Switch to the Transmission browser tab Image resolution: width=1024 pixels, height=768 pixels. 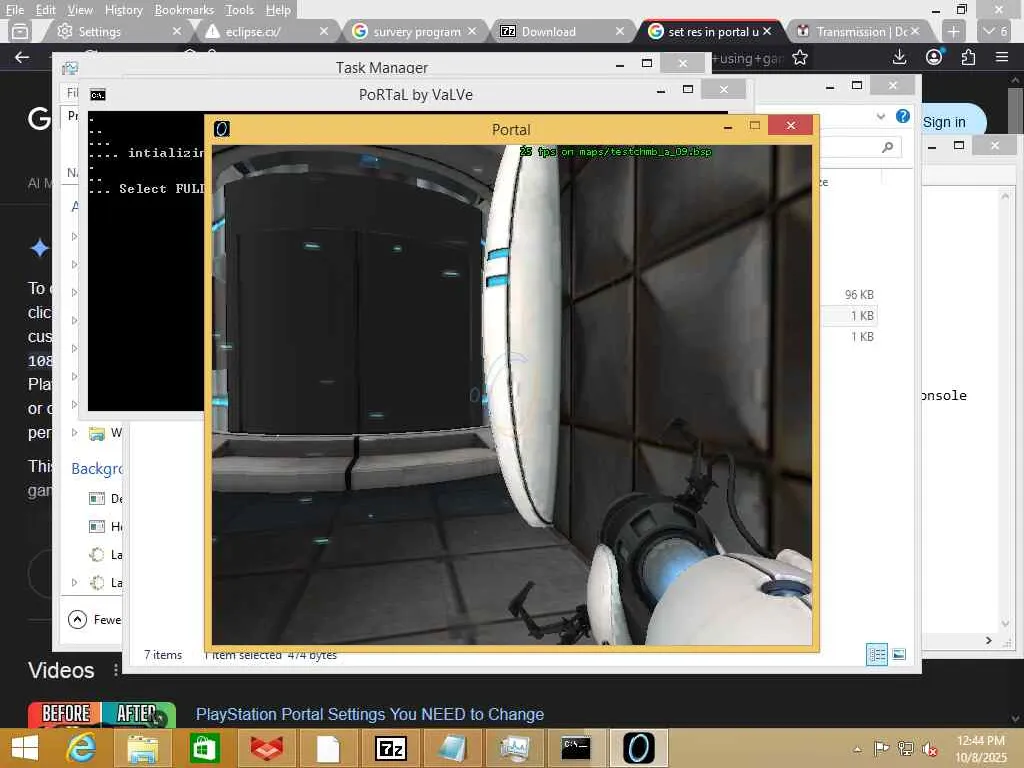click(x=856, y=31)
